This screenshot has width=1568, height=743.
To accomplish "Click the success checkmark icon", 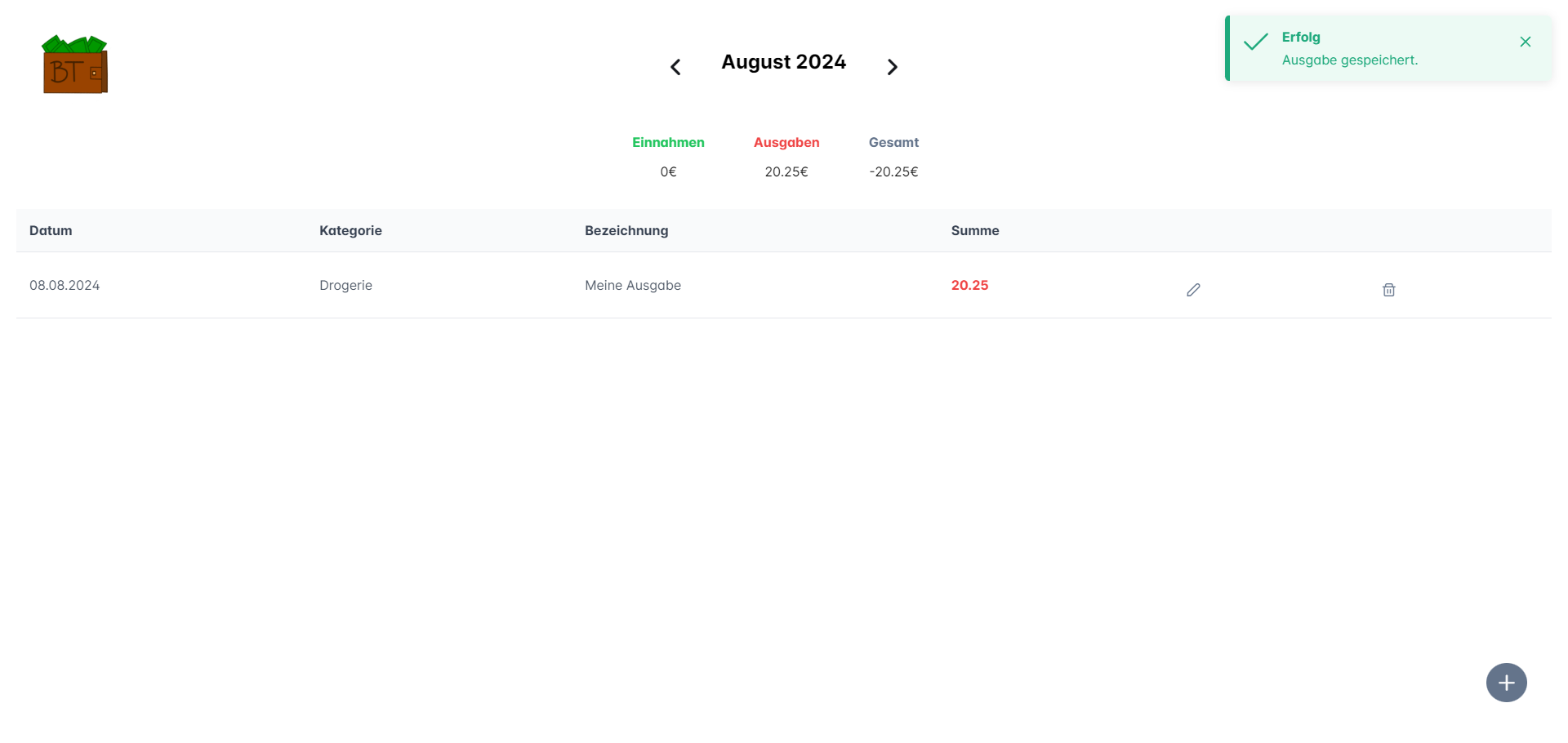I will pos(1255,42).
